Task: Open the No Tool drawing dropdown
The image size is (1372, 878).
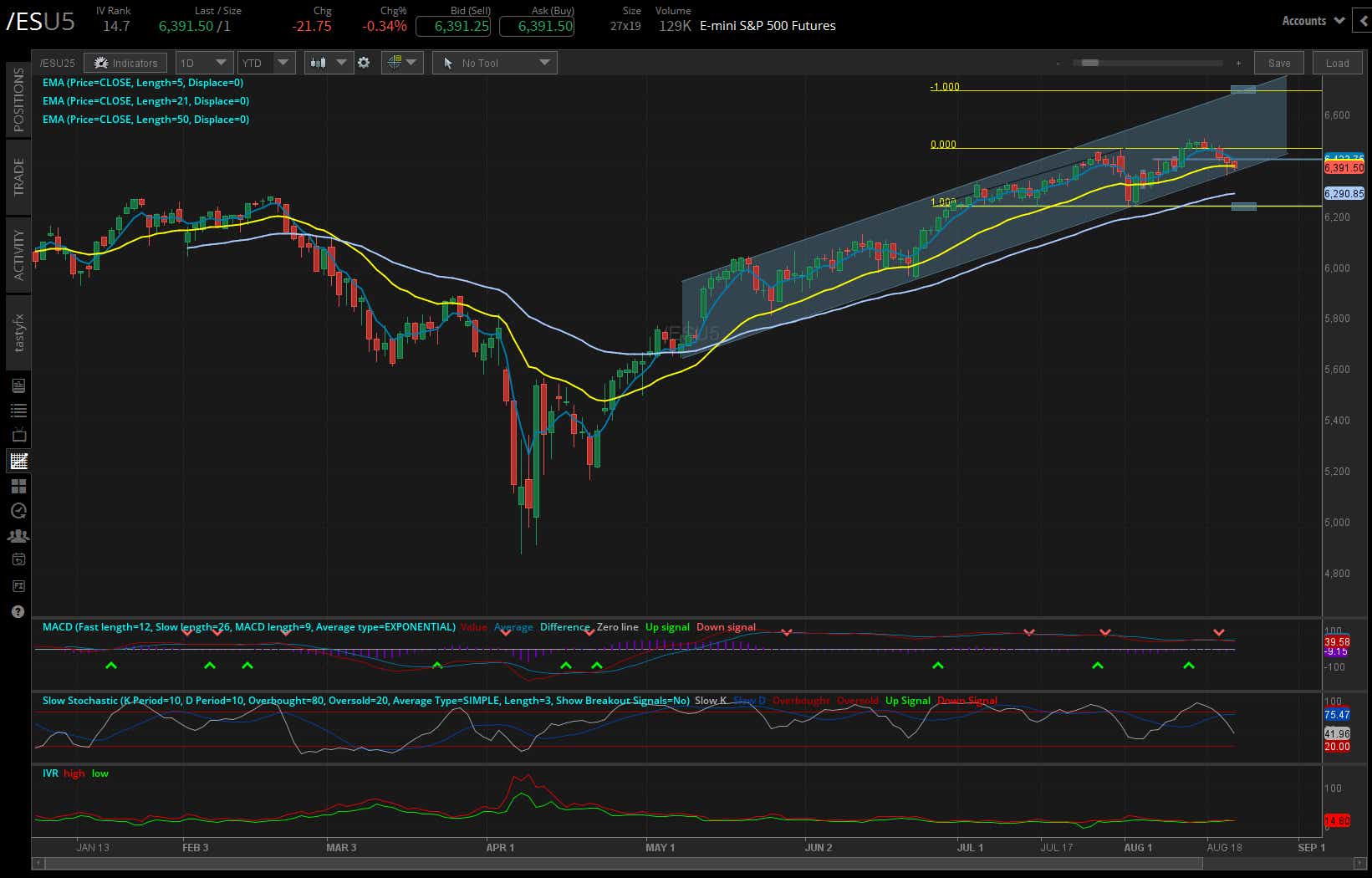Action: (494, 62)
